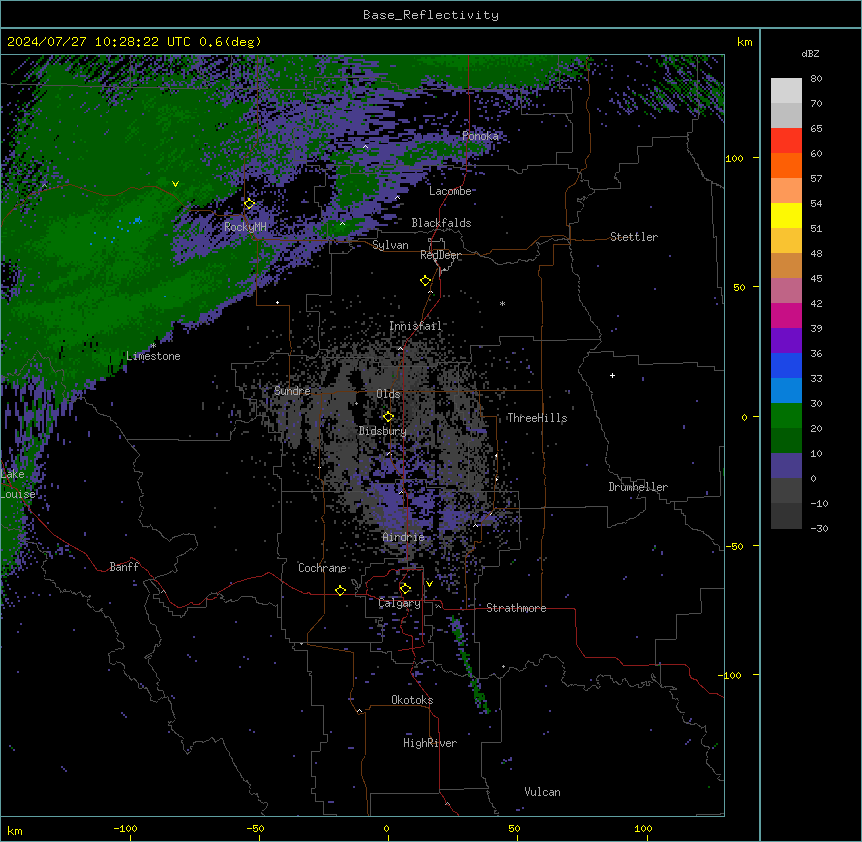Click the dBZ legend heading

(x=810, y=54)
